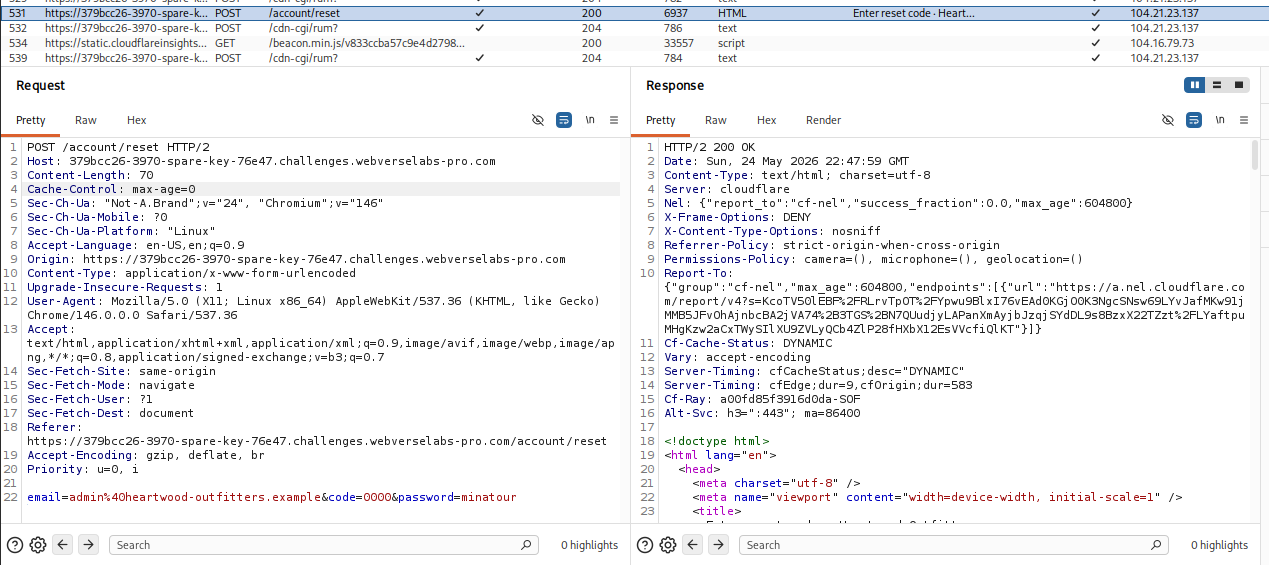
Task: Click the 'Request' panel heading
Action: coord(41,86)
